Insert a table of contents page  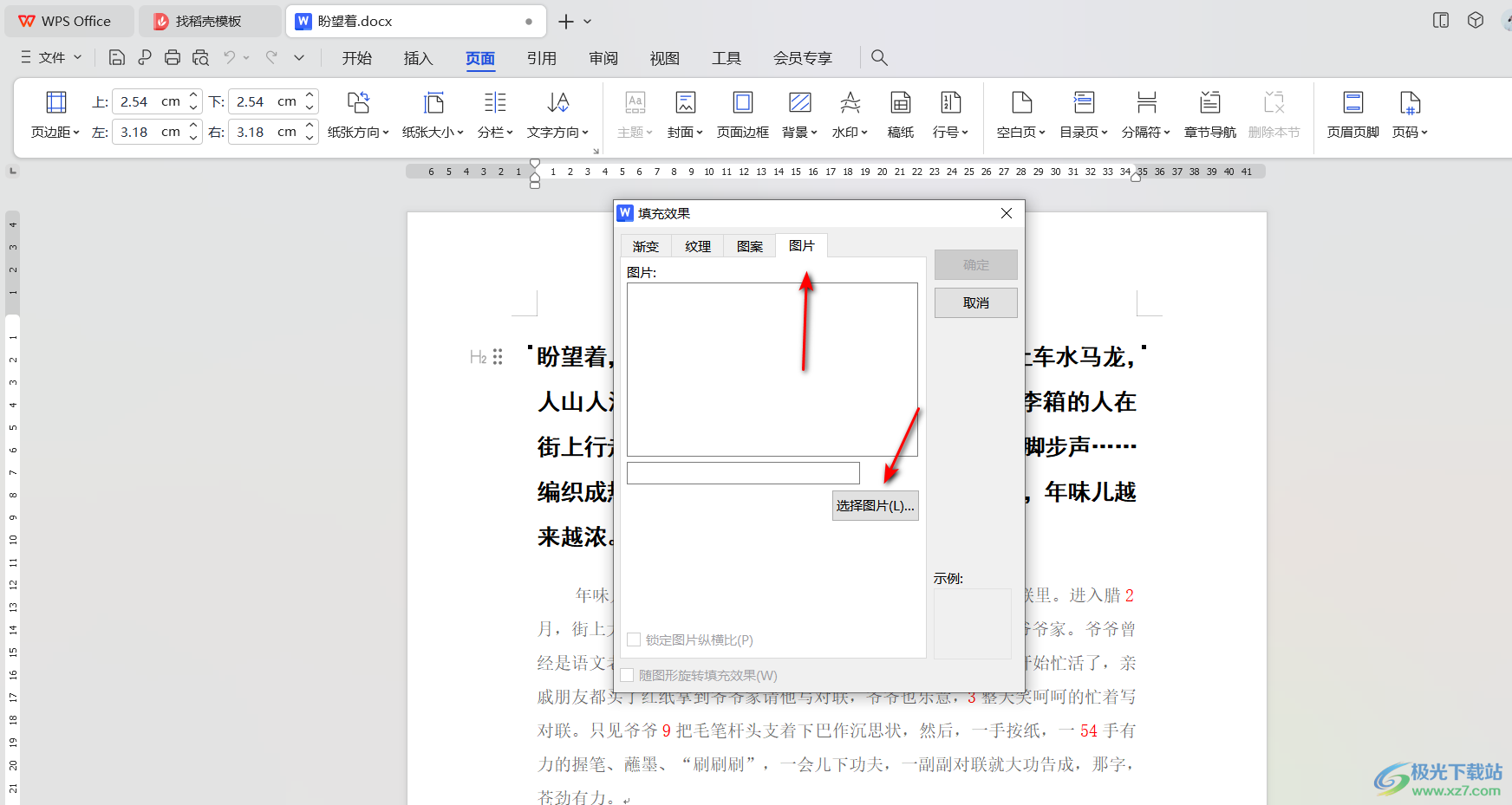click(x=1084, y=114)
